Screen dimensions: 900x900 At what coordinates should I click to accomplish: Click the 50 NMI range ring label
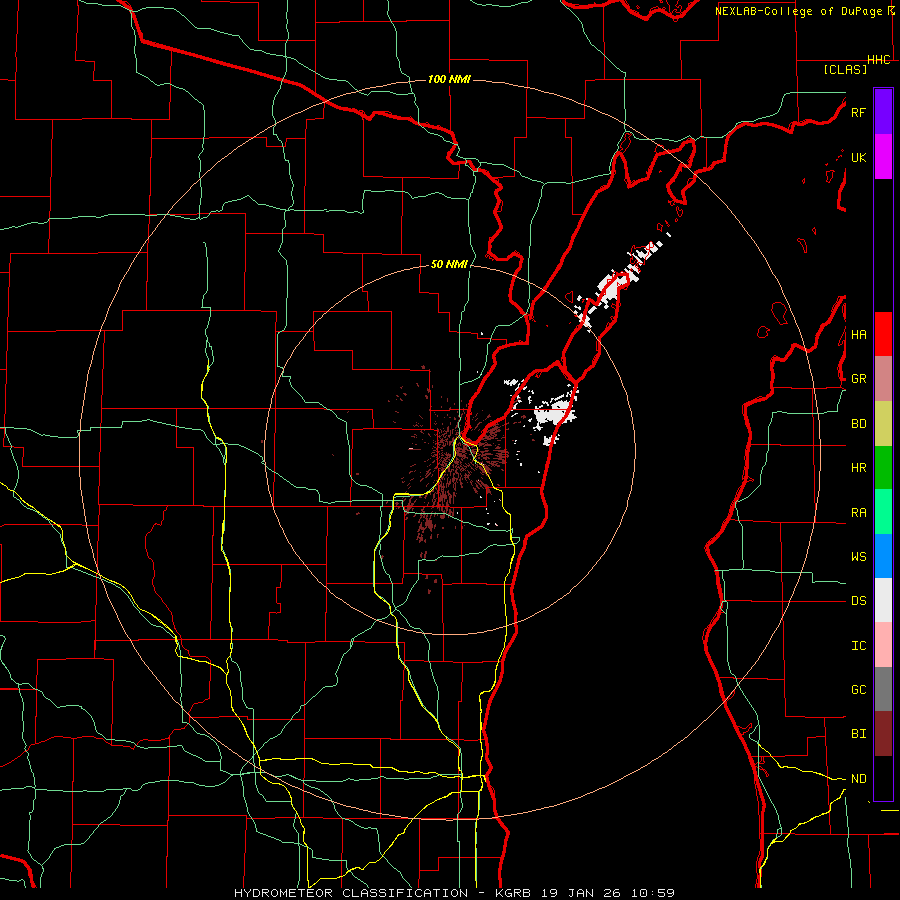(x=449, y=264)
